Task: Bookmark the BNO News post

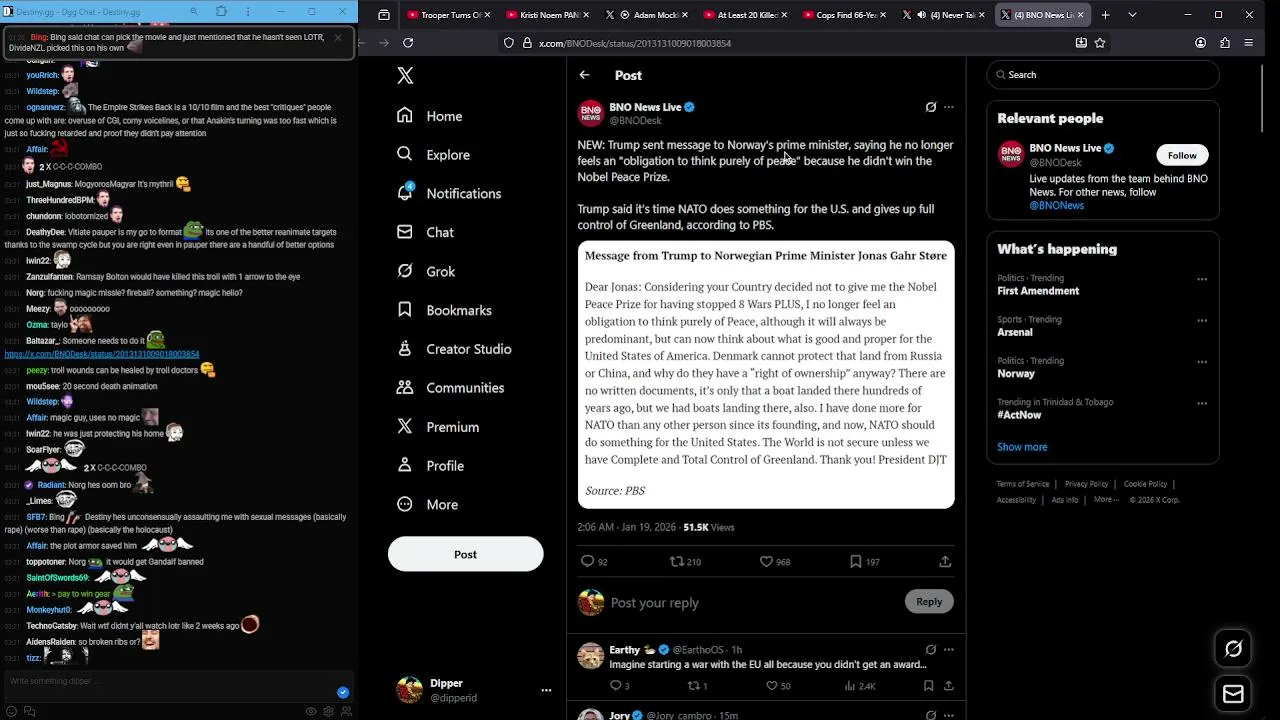Action: pos(855,562)
